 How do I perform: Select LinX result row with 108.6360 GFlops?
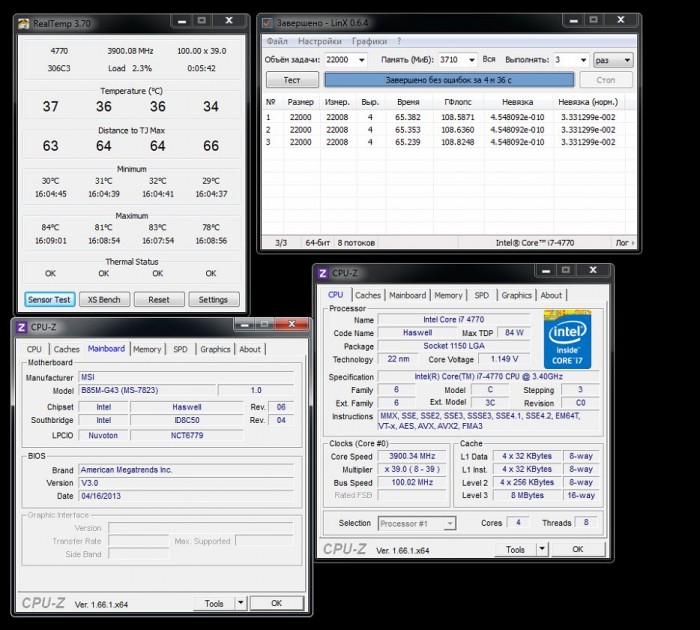(x=449, y=130)
